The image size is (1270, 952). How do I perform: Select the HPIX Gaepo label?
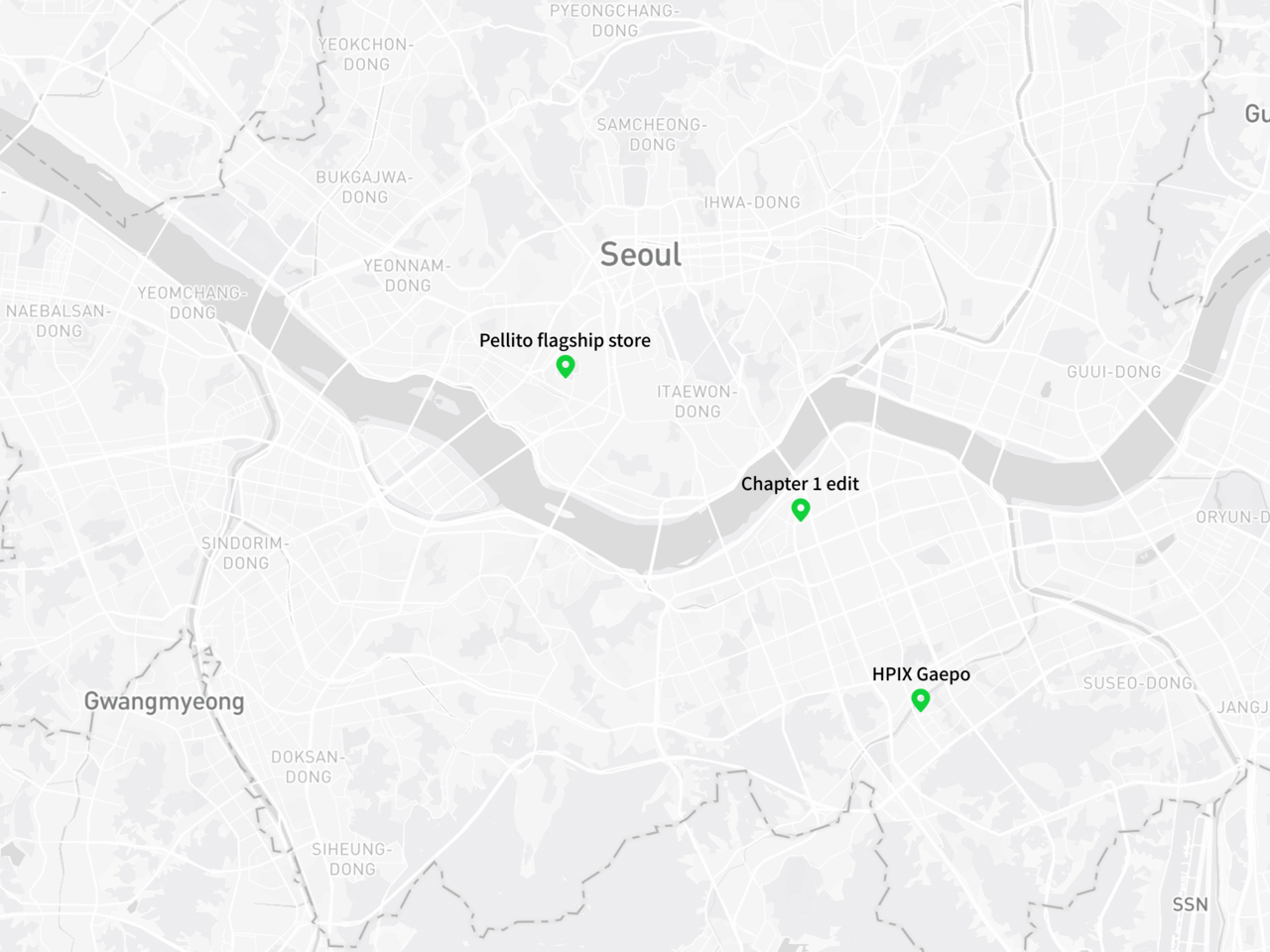pos(921,674)
